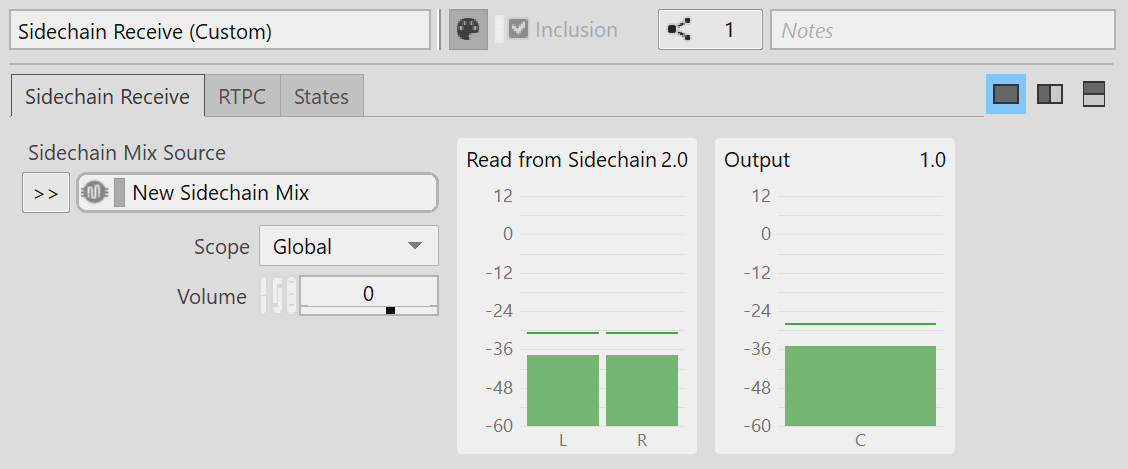The image size is (1128, 469).
Task: Select top-bottom split panel layout
Action: coord(1093,94)
